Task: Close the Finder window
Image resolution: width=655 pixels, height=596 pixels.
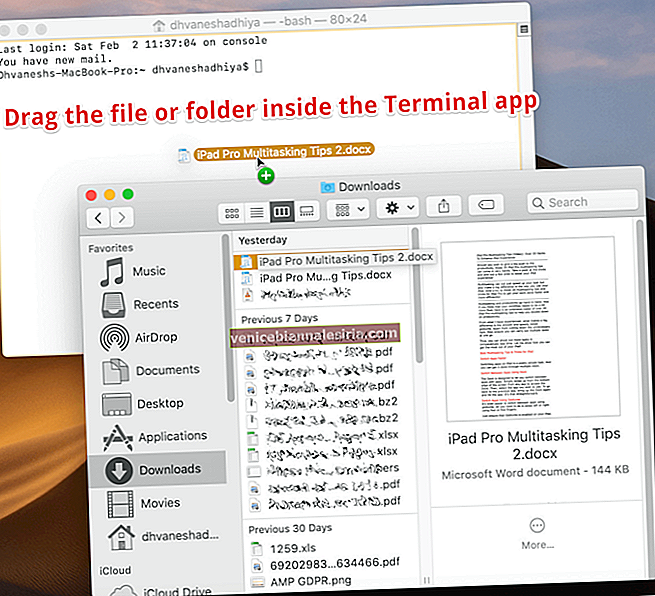Action: tap(91, 195)
